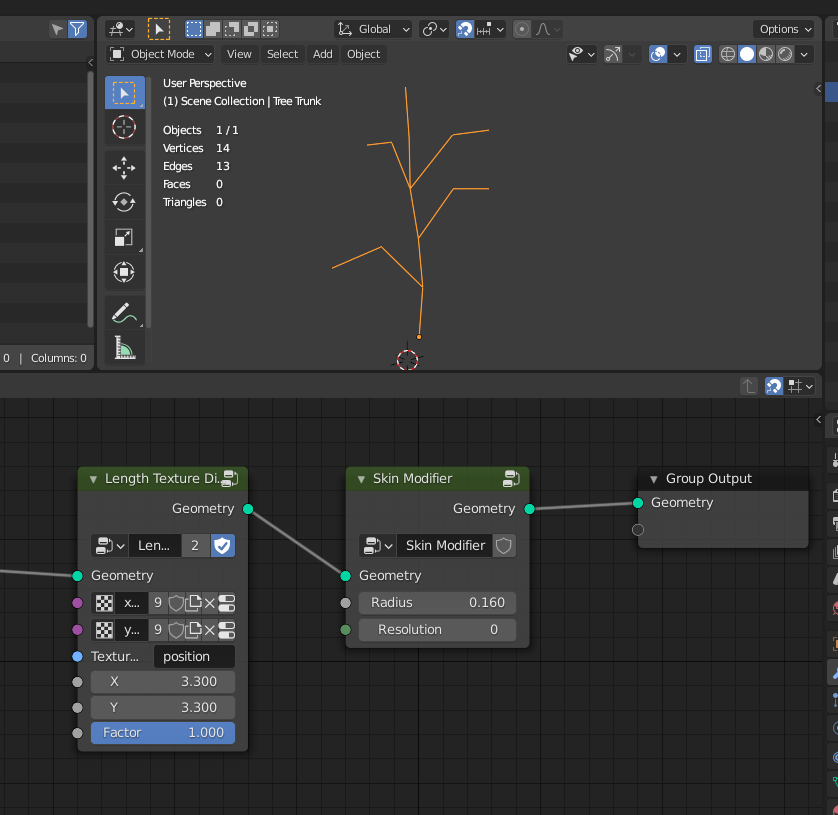Viewport: 838px width, 815px height.
Task: Open the Object Mode dropdown
Action: point(161,54)
